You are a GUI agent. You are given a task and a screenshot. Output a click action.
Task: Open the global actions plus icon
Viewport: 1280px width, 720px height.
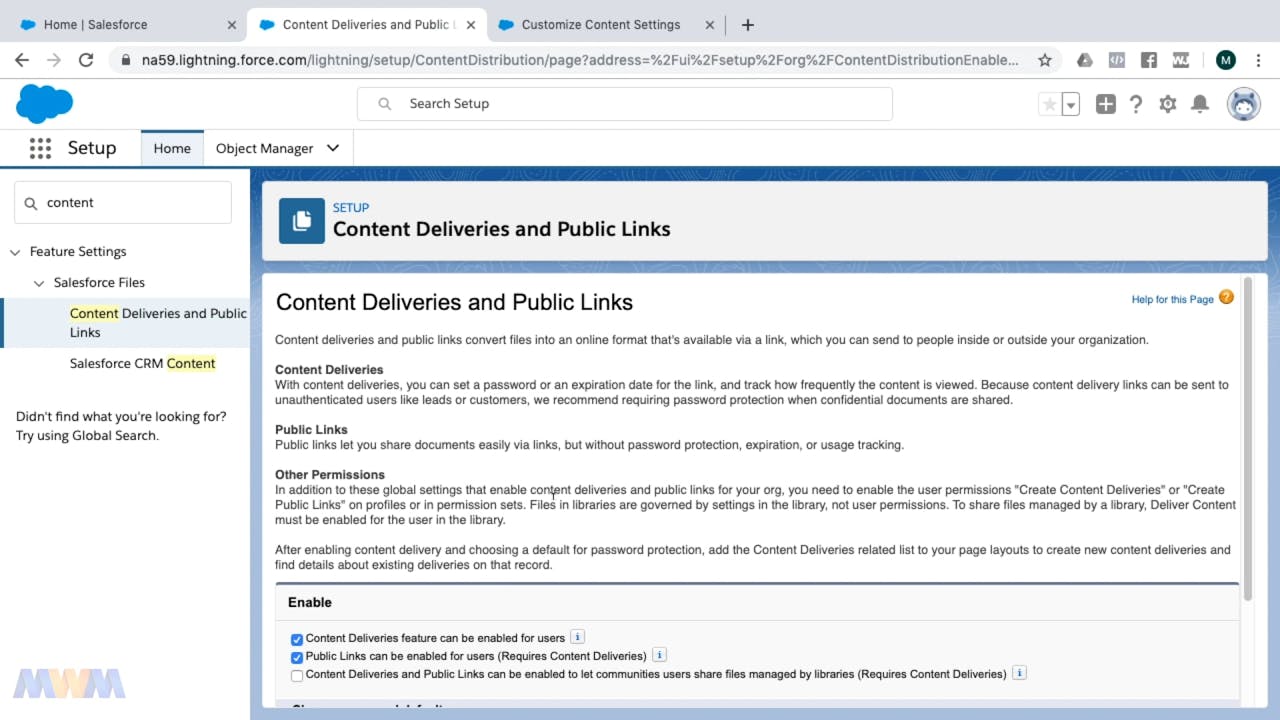[1105, 104]
